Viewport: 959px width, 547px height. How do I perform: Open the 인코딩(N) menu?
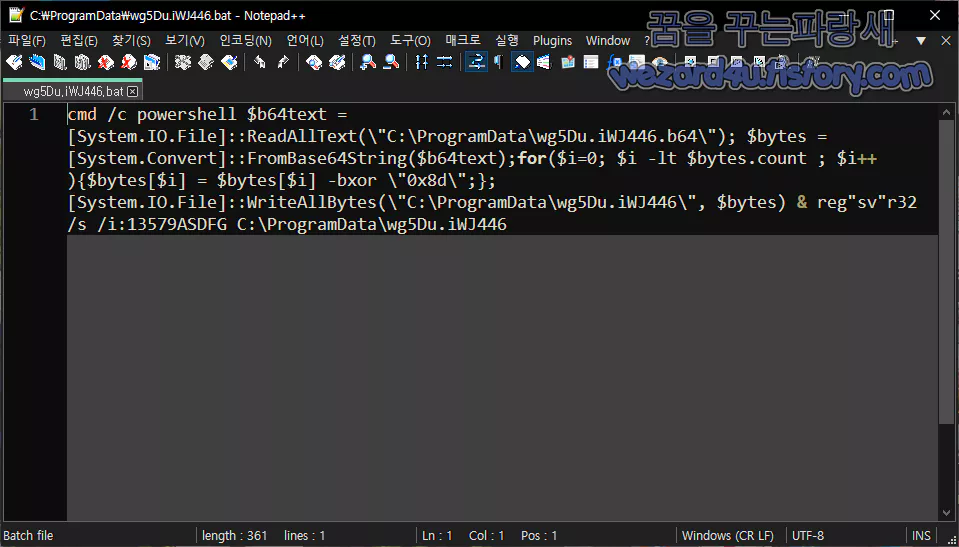coord(245,40)
